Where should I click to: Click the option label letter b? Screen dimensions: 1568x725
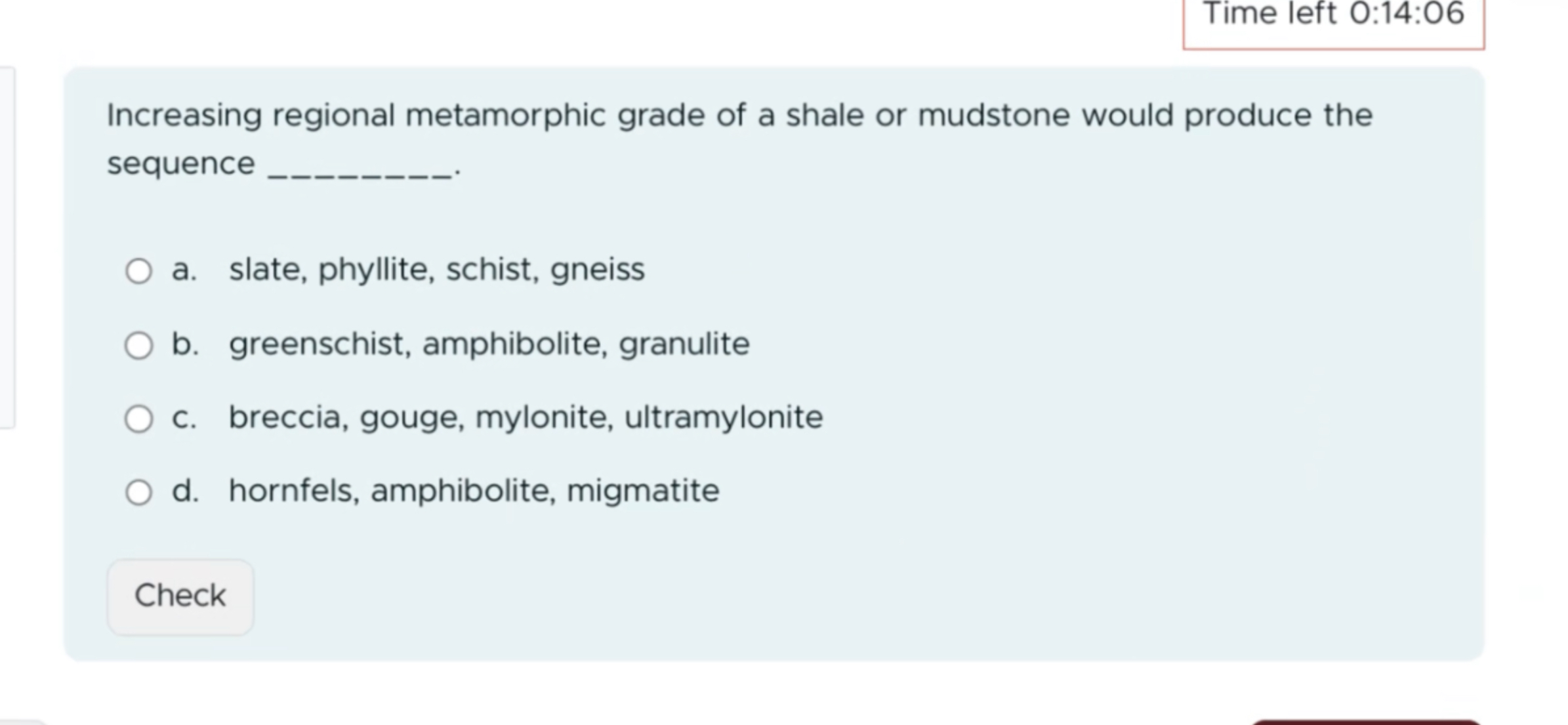point(184,343)
